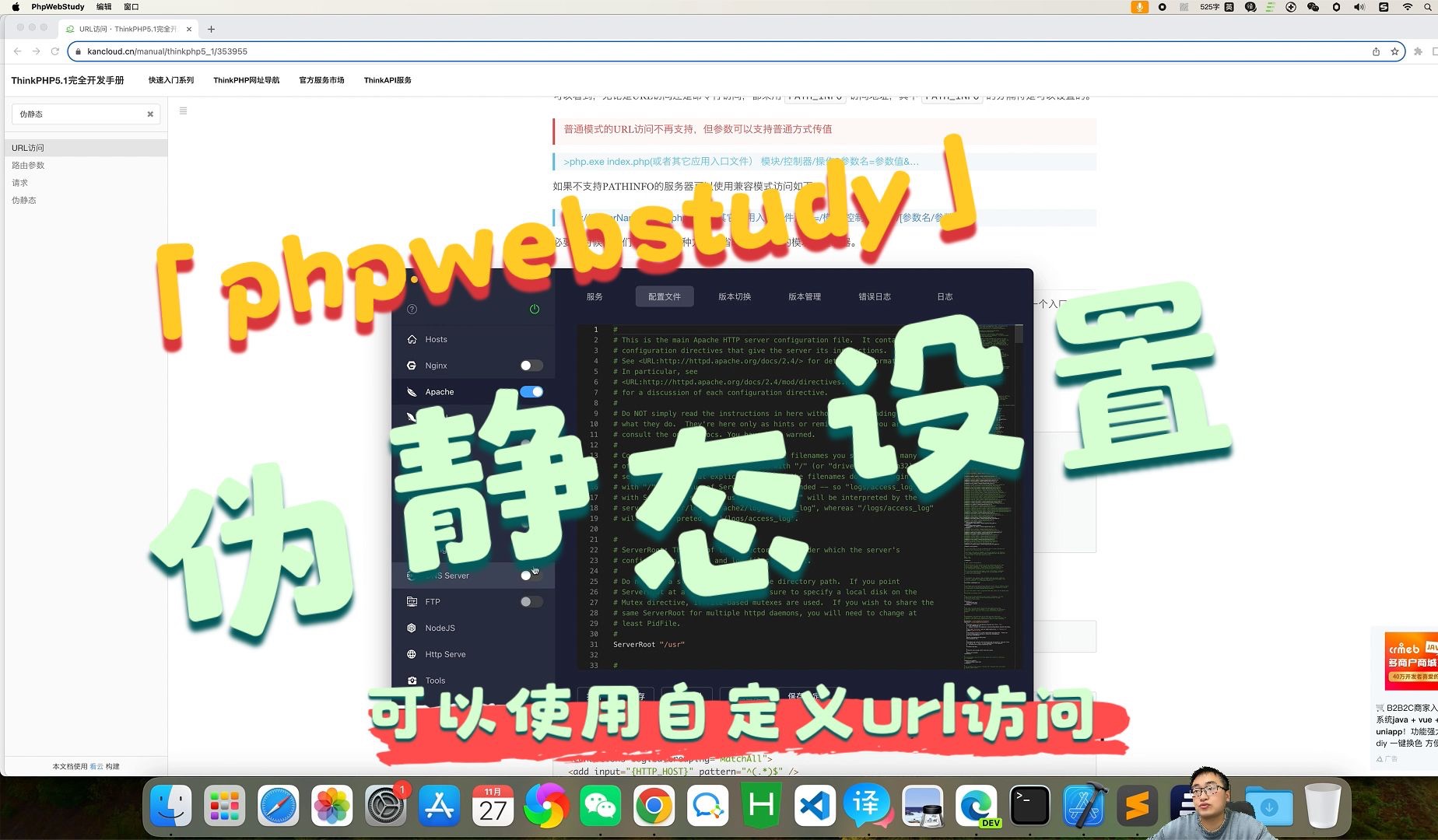Open the 版本切换 tab

coord(735,296)
